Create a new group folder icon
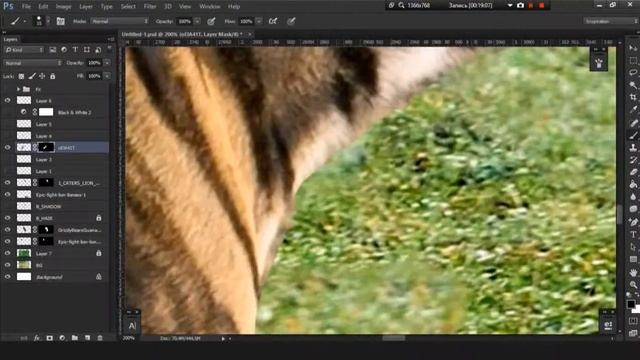This screenshot has height=360, width=640. [x=75, y=338]
